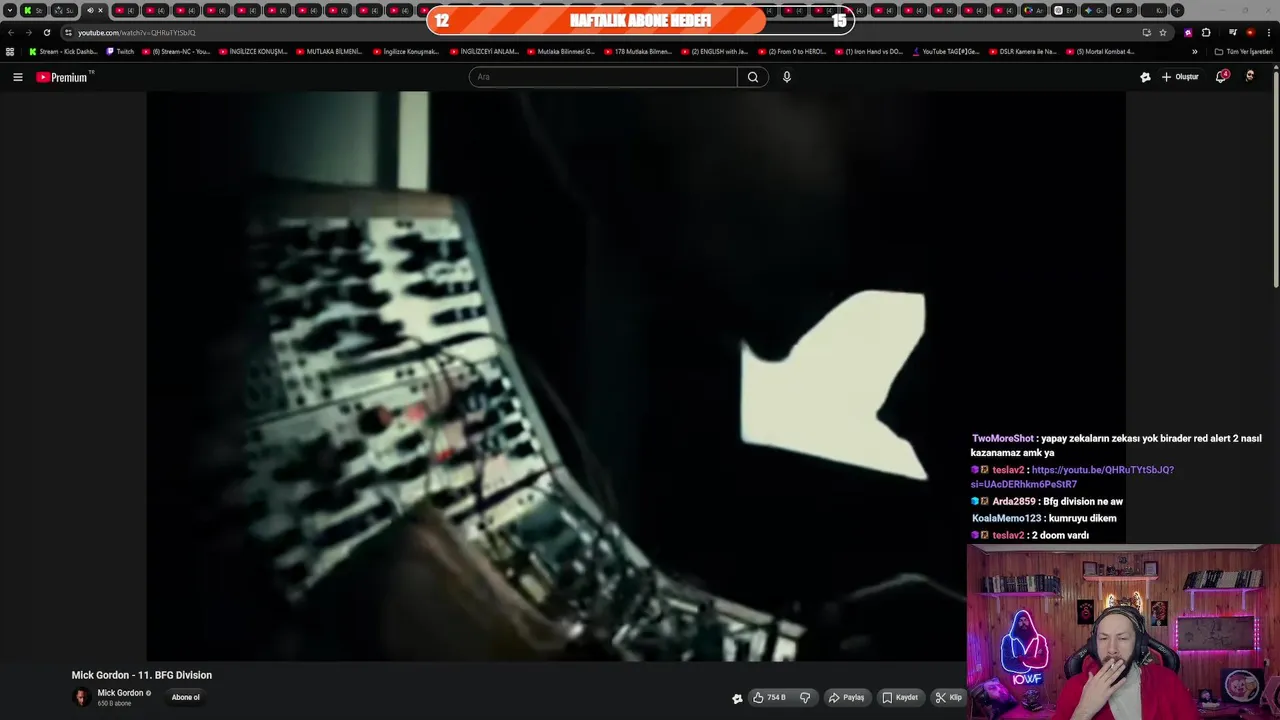
Task: Save the video with Kaydet
Action: click(x=900, y=697)
